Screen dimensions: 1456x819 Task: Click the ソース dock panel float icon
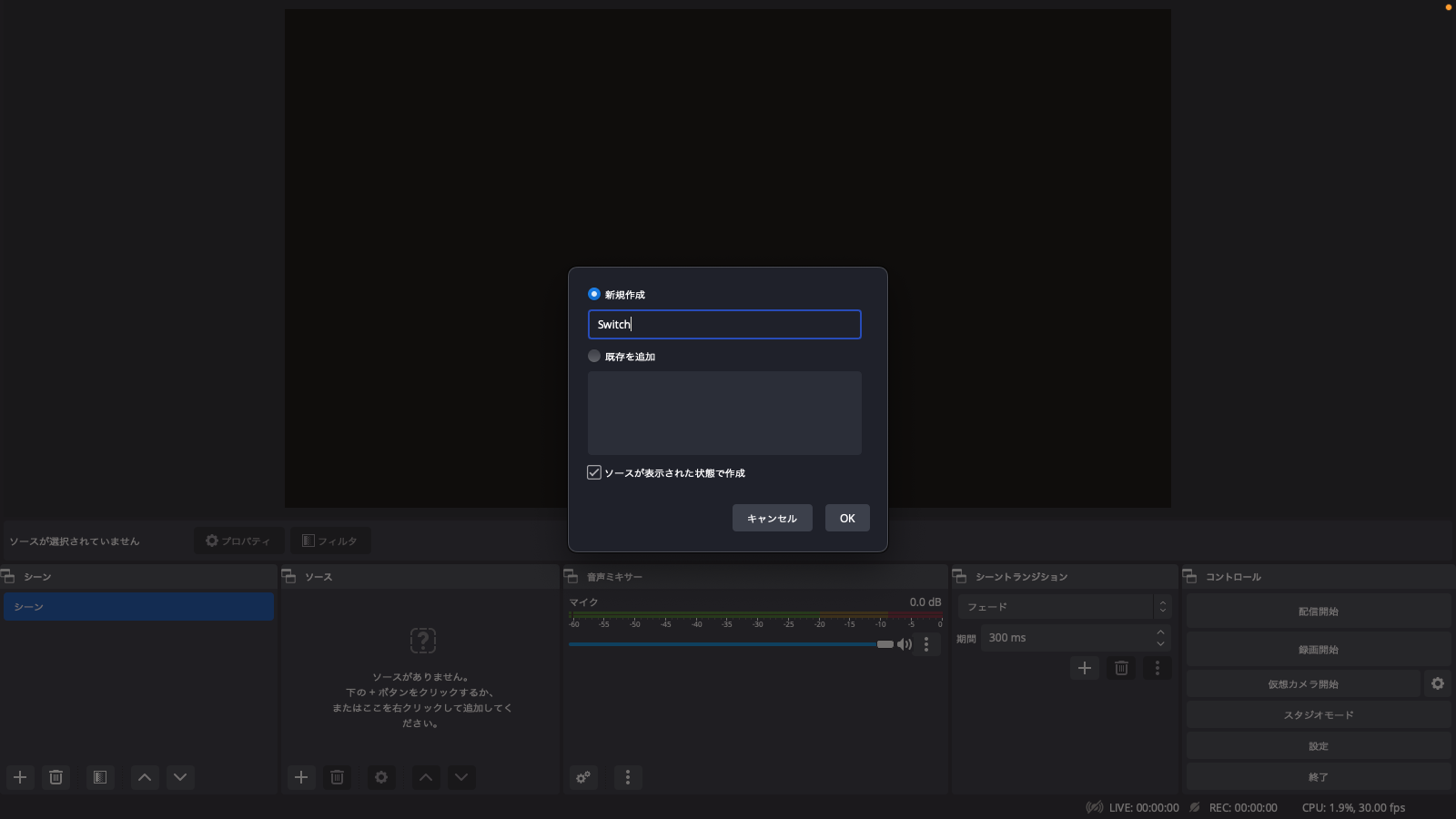[289, 577]
